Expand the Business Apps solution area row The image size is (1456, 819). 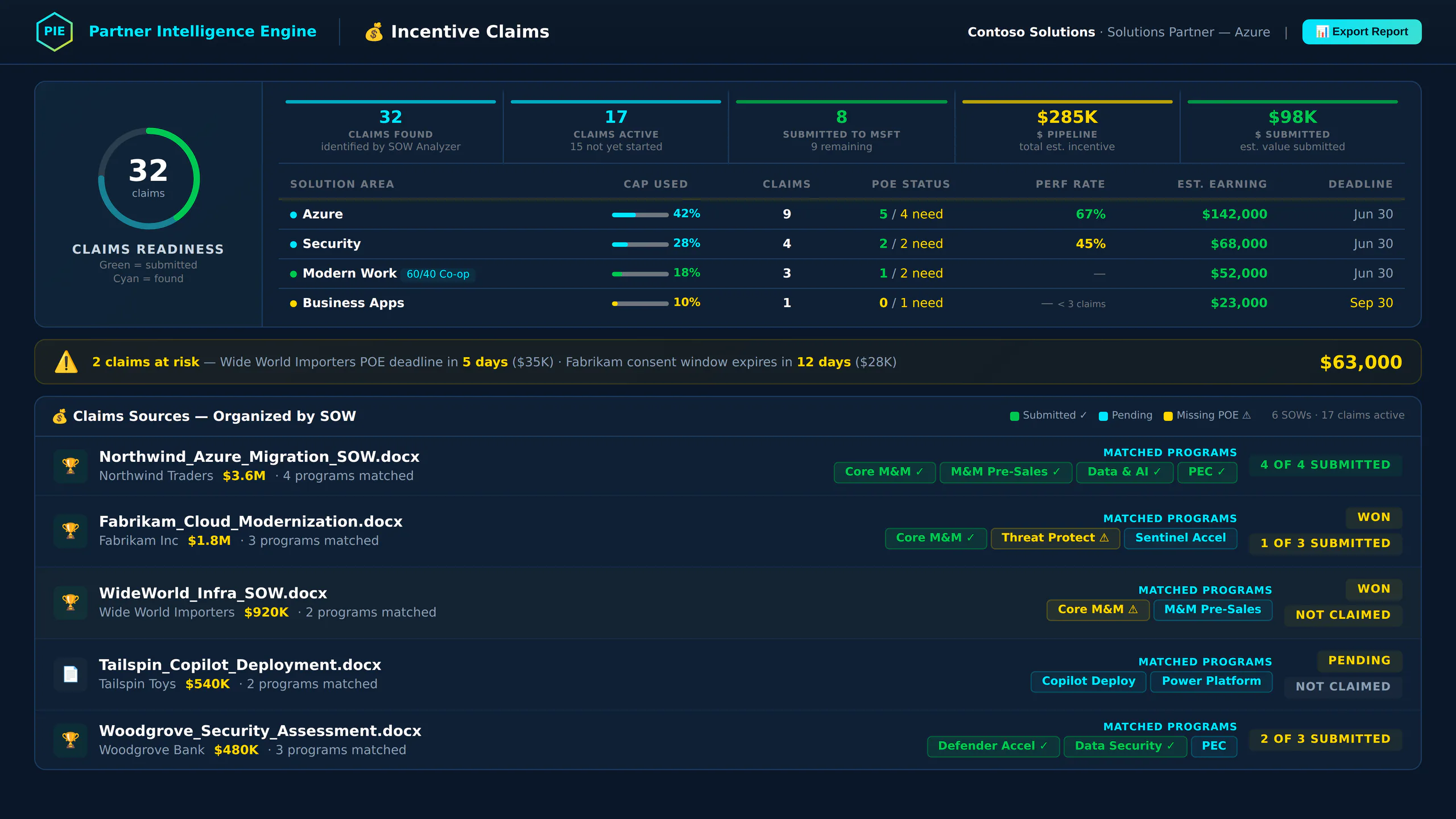coord(353,303)
